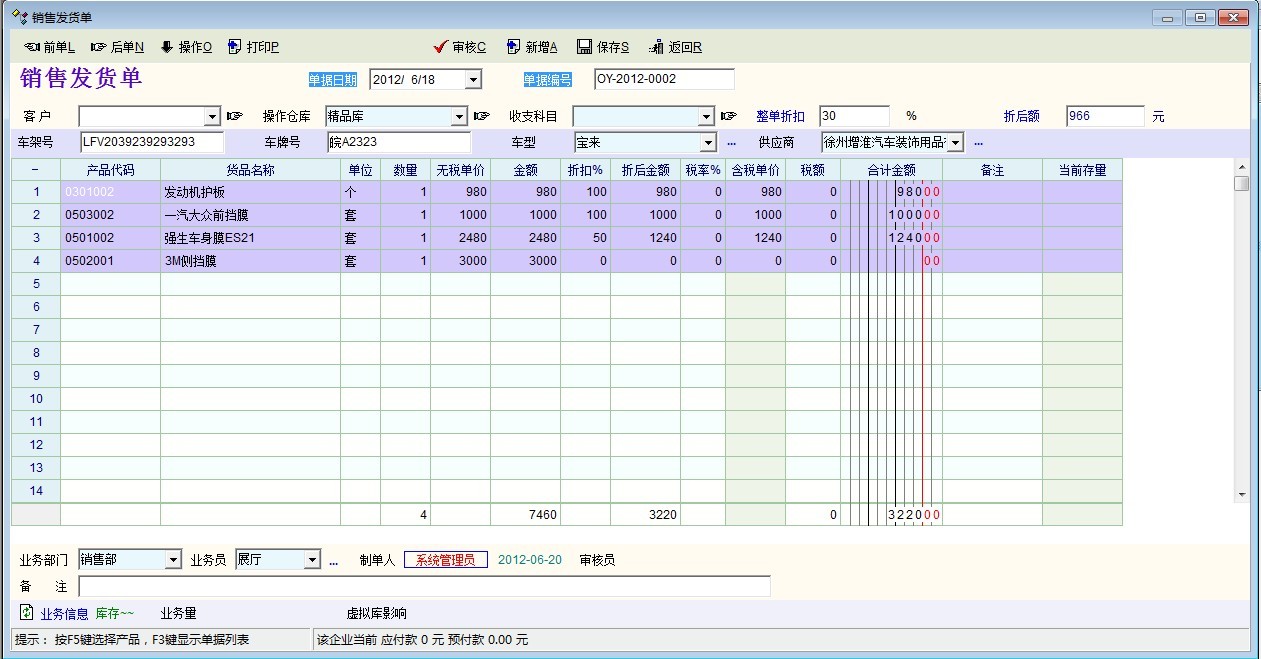Screen dimensions: 1261x659
Task: Click the 前单 previous document icon
Action: click(32, 47)
